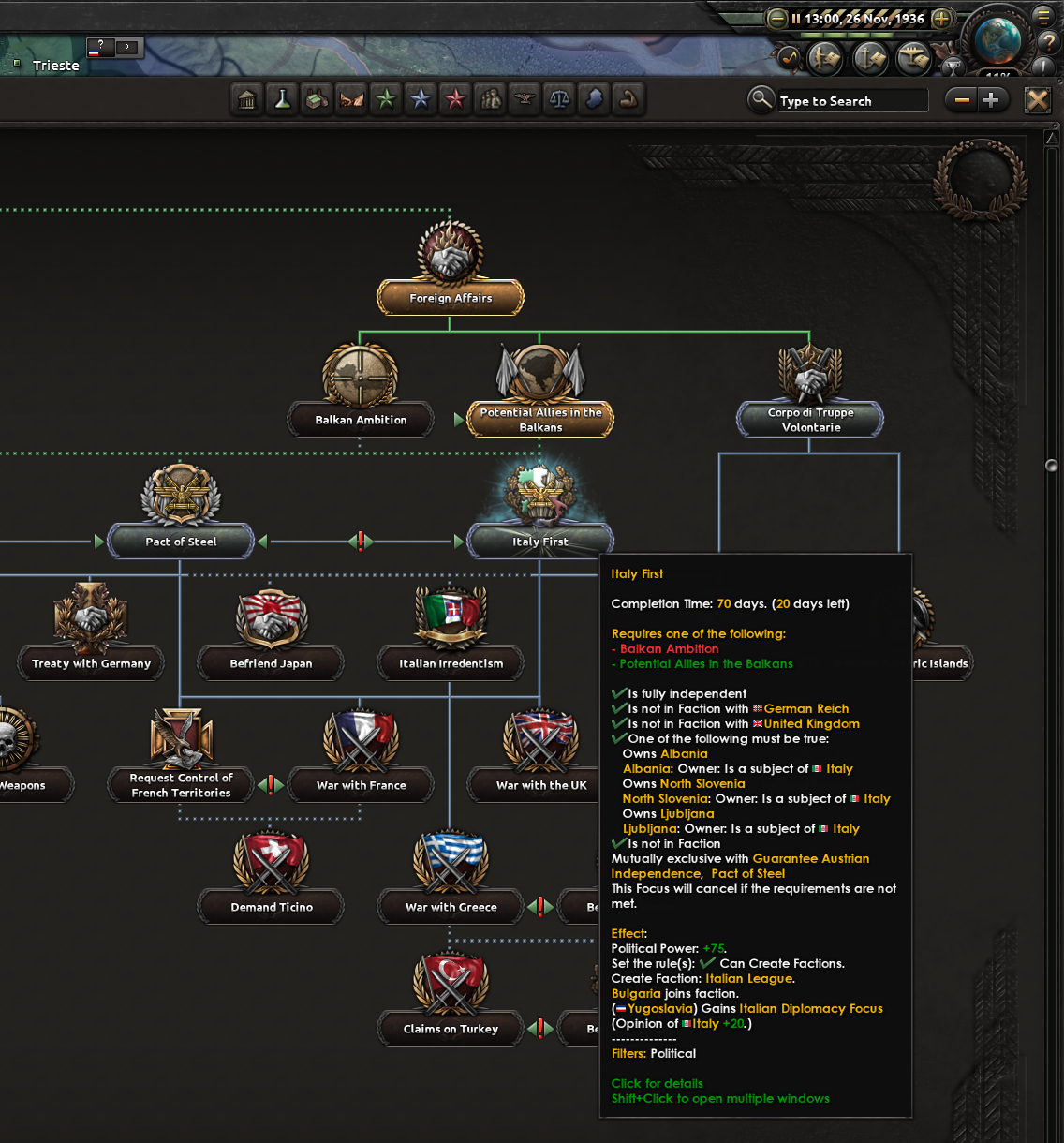Click the blue star filter icon
The height and width of the screenshot is (1143, 1064).
[x=421, y=99]
